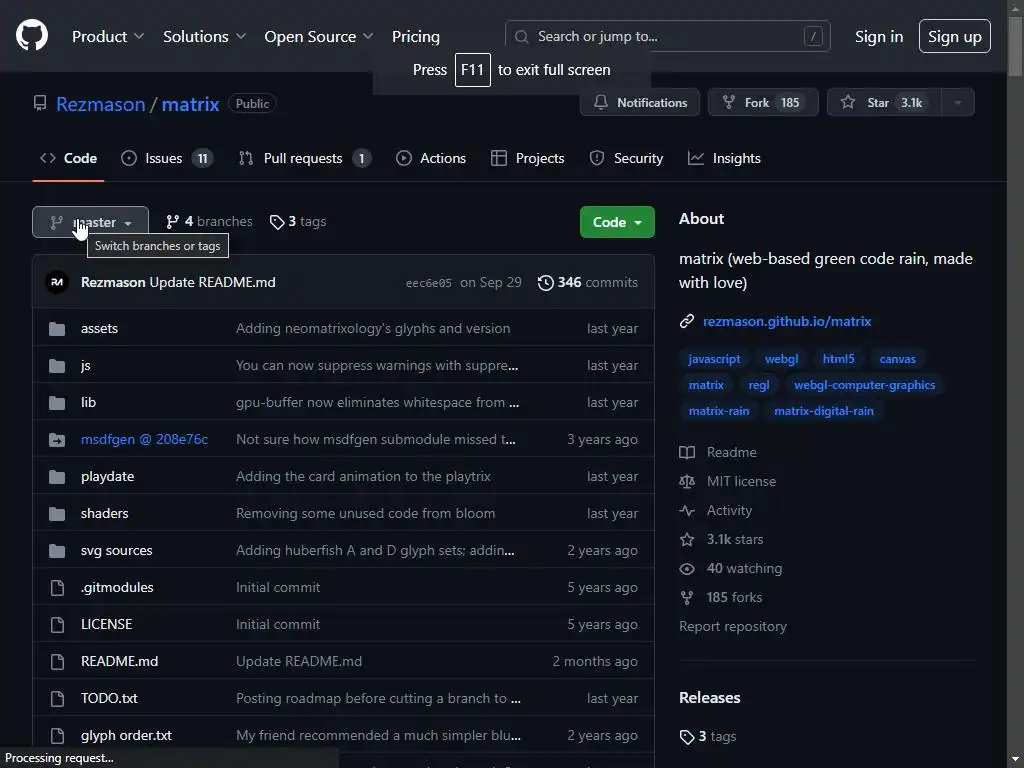This screenshot has height=768, width=1024.
Task: Click the repository book icon beside Rezmason
Action: pos(40,103)
